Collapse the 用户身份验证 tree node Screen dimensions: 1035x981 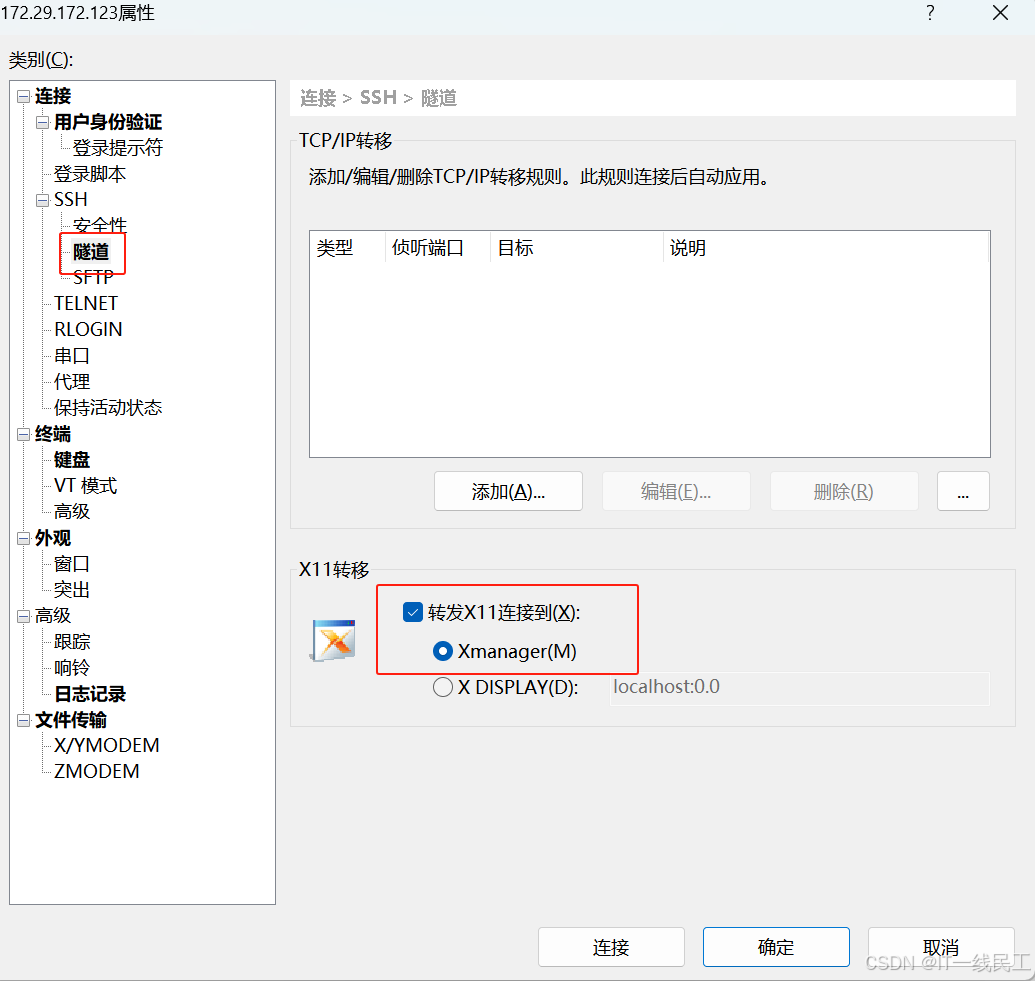43,122
